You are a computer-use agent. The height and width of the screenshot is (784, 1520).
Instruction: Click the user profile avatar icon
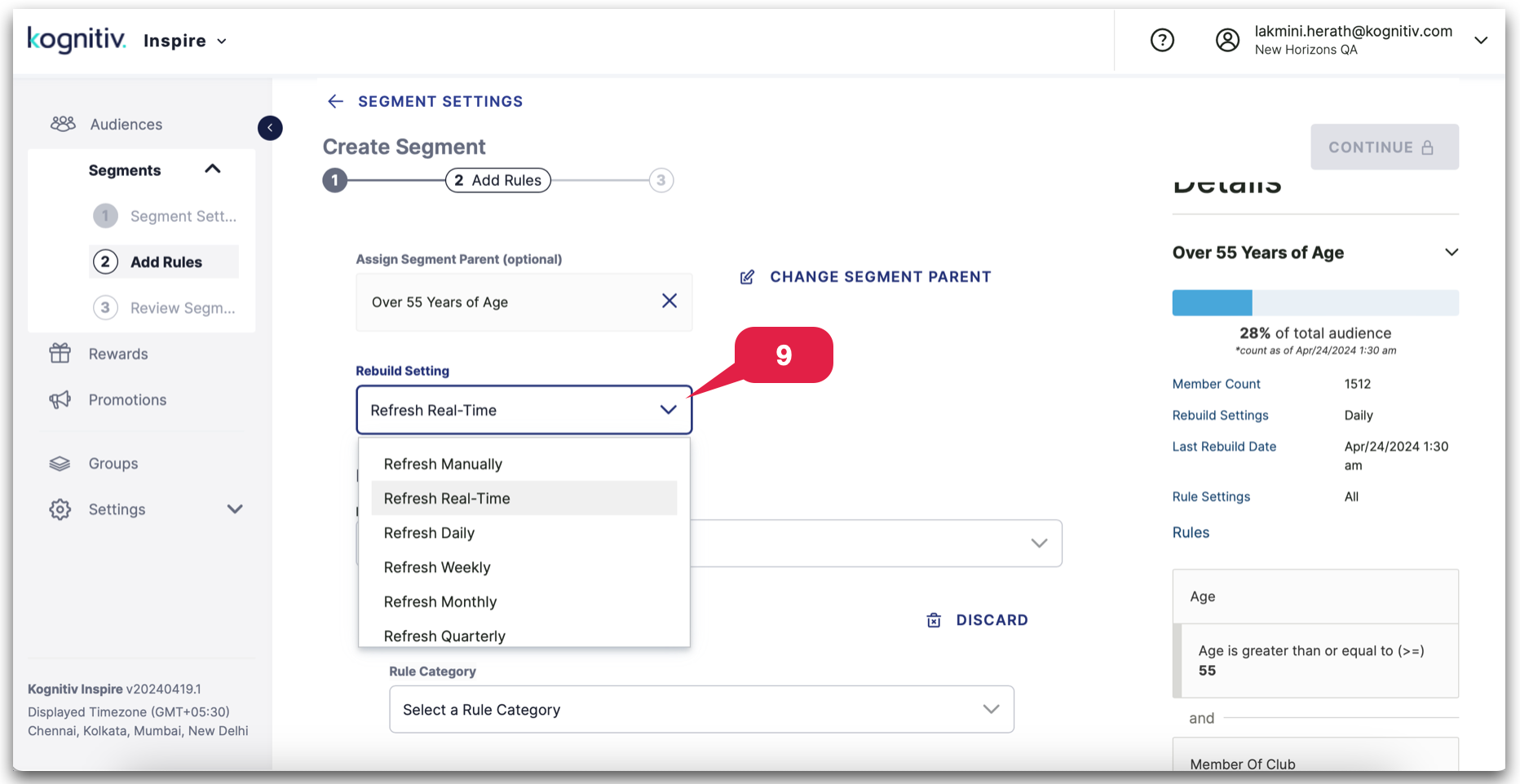(x=1227, y=40)
